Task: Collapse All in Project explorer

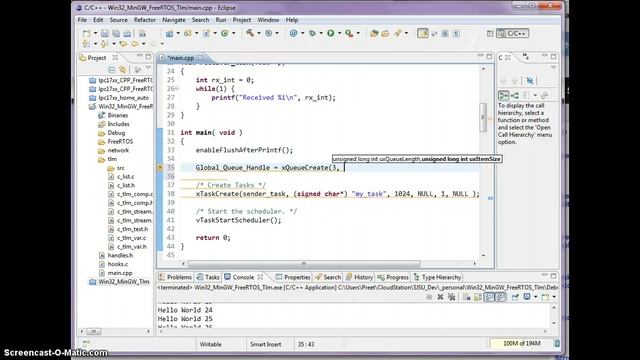Action: tap(111, 70)
